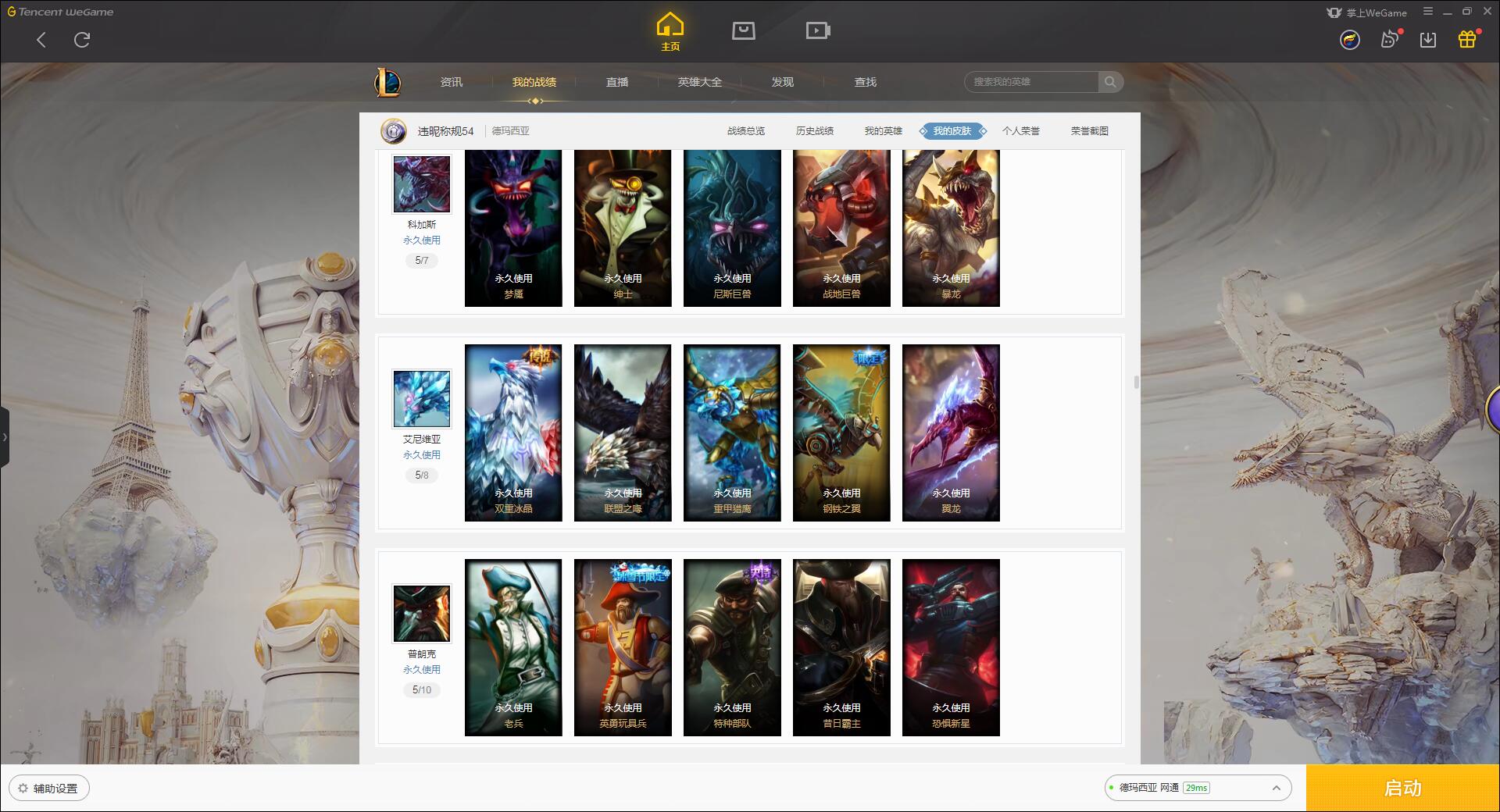Image resolution: width=1500 pixels, height=812 pixels.
Task: Open 战绩总览 sub-tab
Action: [x=746, y=131]
